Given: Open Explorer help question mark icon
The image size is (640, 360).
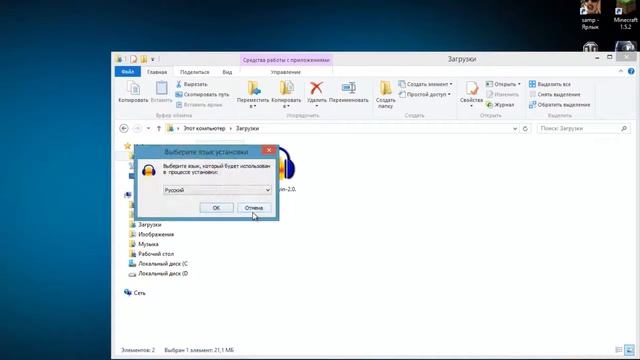Looking at the screenshot, I should [631, 71].
